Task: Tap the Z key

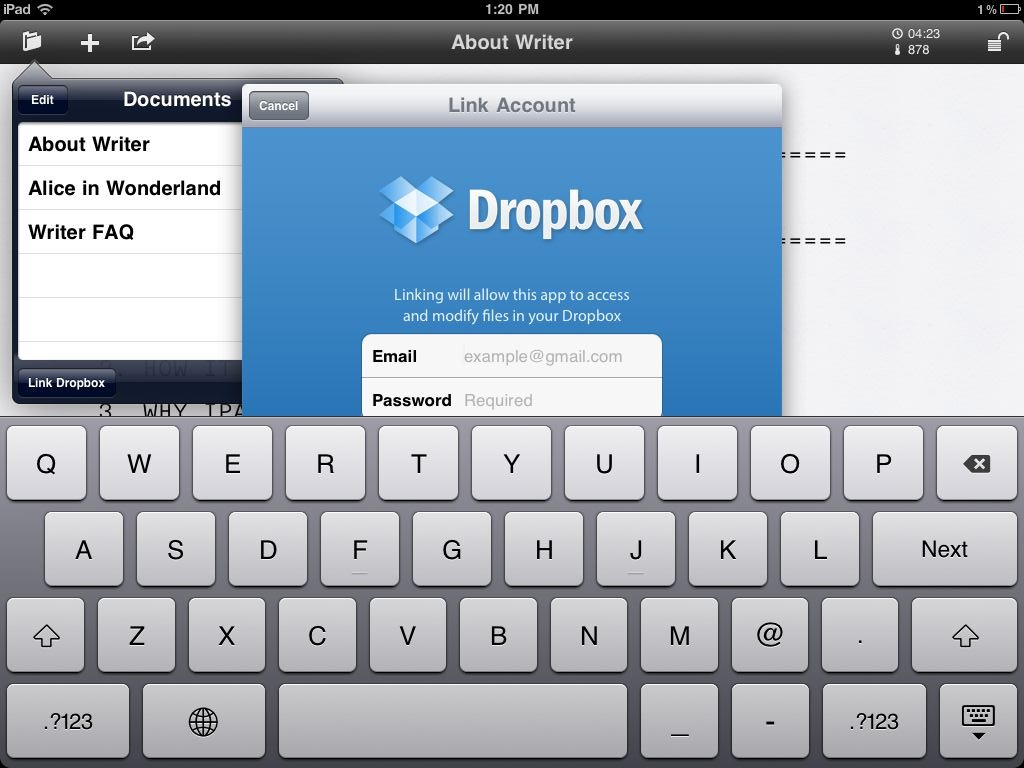Action: [x=136, y=635]
